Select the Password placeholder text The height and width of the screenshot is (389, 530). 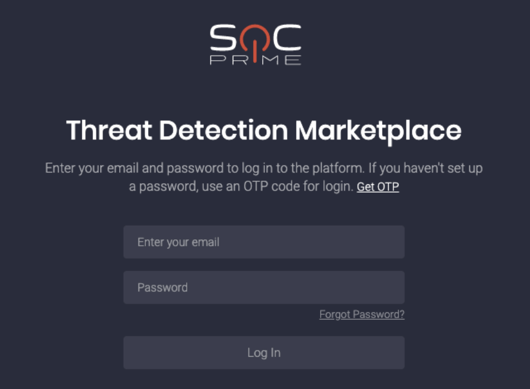click(162, 287)
